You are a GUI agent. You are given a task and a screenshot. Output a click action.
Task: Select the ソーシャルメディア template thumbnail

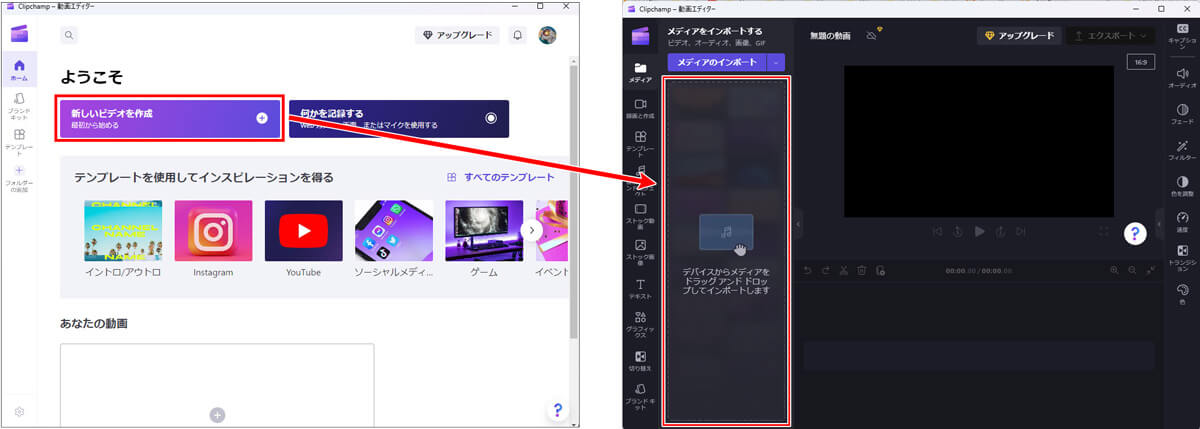[393, 230]
